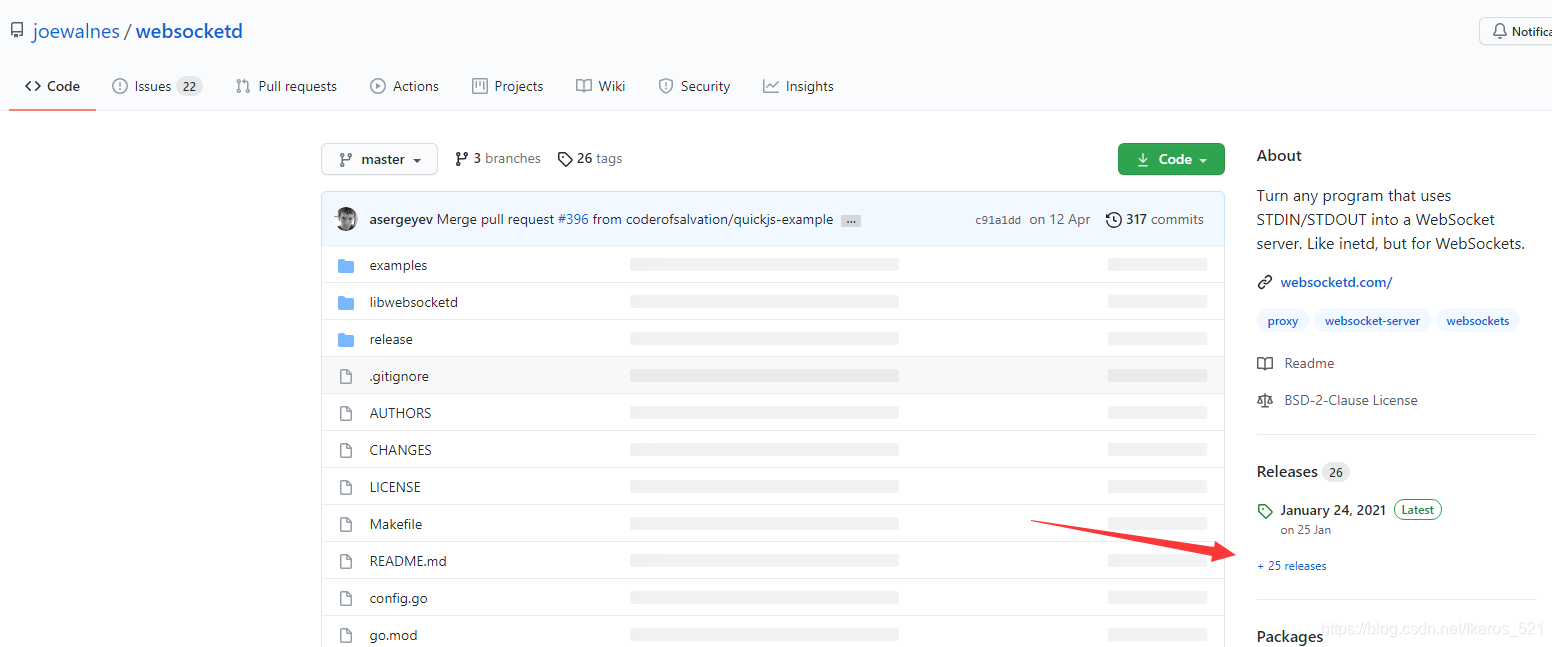Click the scale icon beside BSD-2-Clause License

[x=1265, y=400]
